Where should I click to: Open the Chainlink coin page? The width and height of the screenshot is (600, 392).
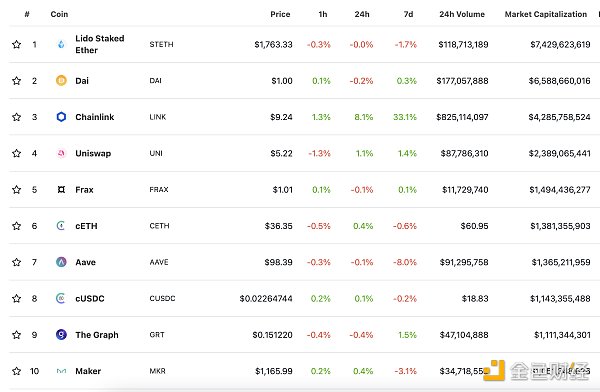95,117
